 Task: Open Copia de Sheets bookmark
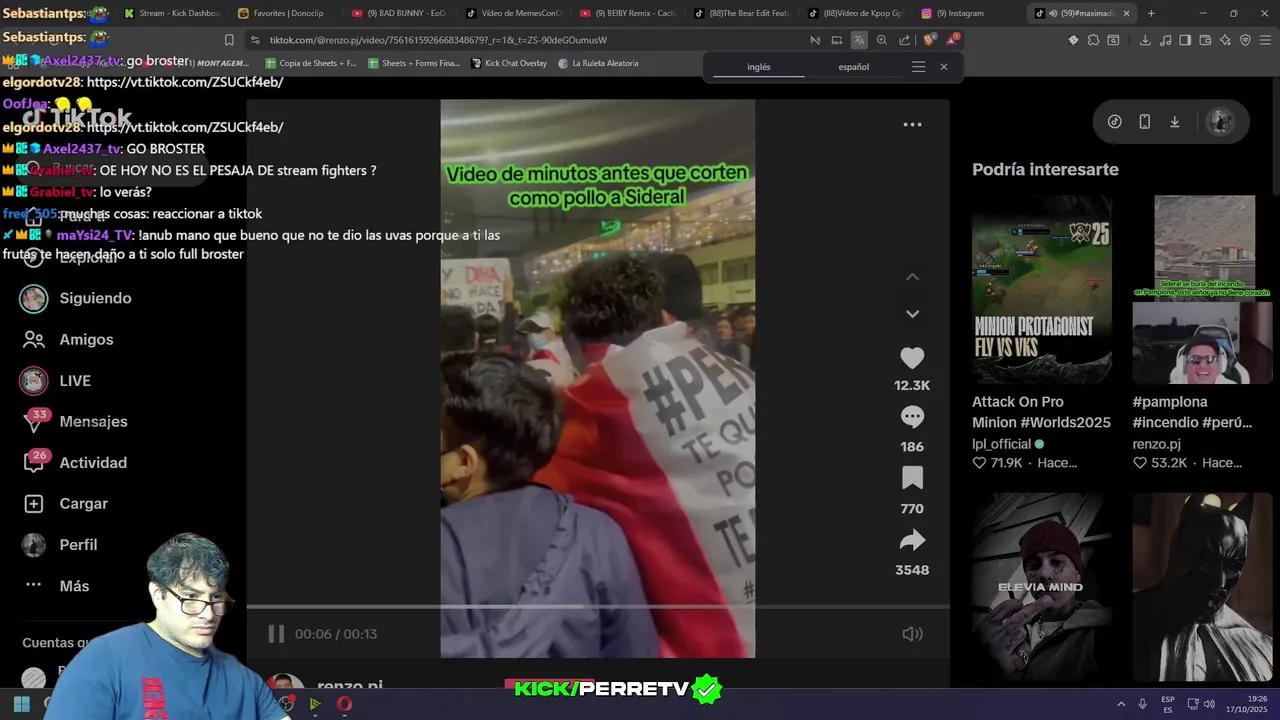pos(310,63)
